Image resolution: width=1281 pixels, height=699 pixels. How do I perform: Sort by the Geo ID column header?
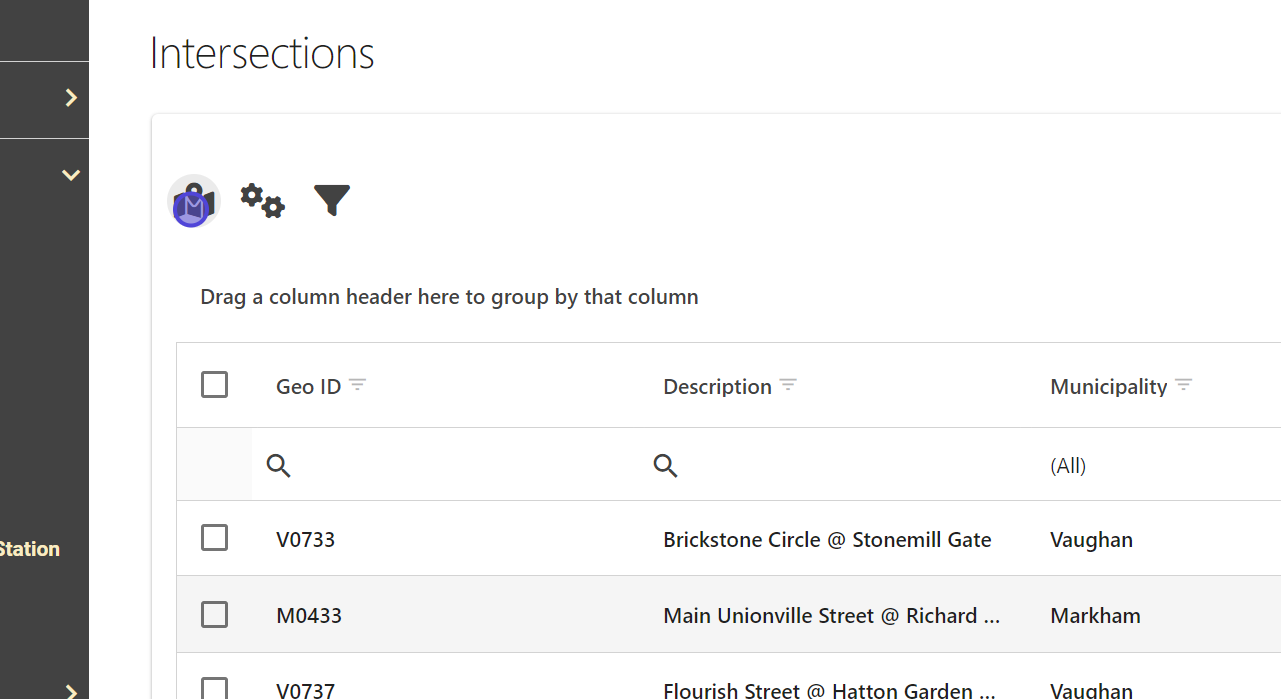(308, 387)
